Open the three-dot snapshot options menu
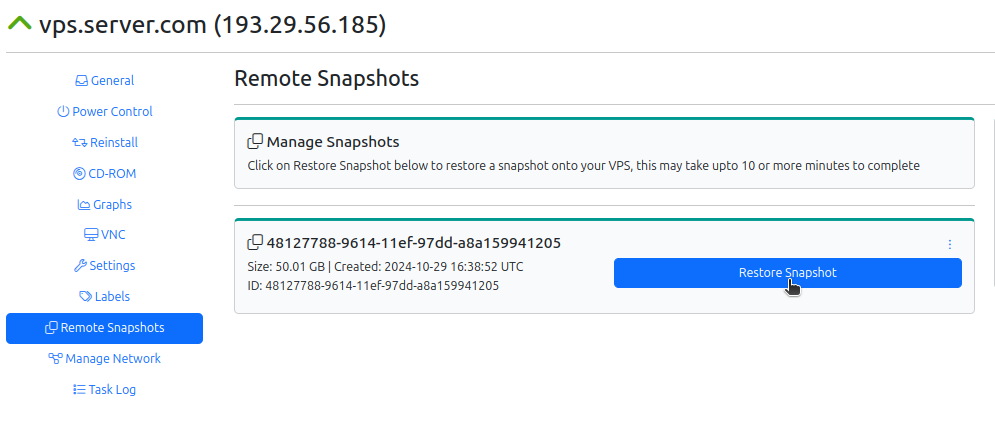 949,244
